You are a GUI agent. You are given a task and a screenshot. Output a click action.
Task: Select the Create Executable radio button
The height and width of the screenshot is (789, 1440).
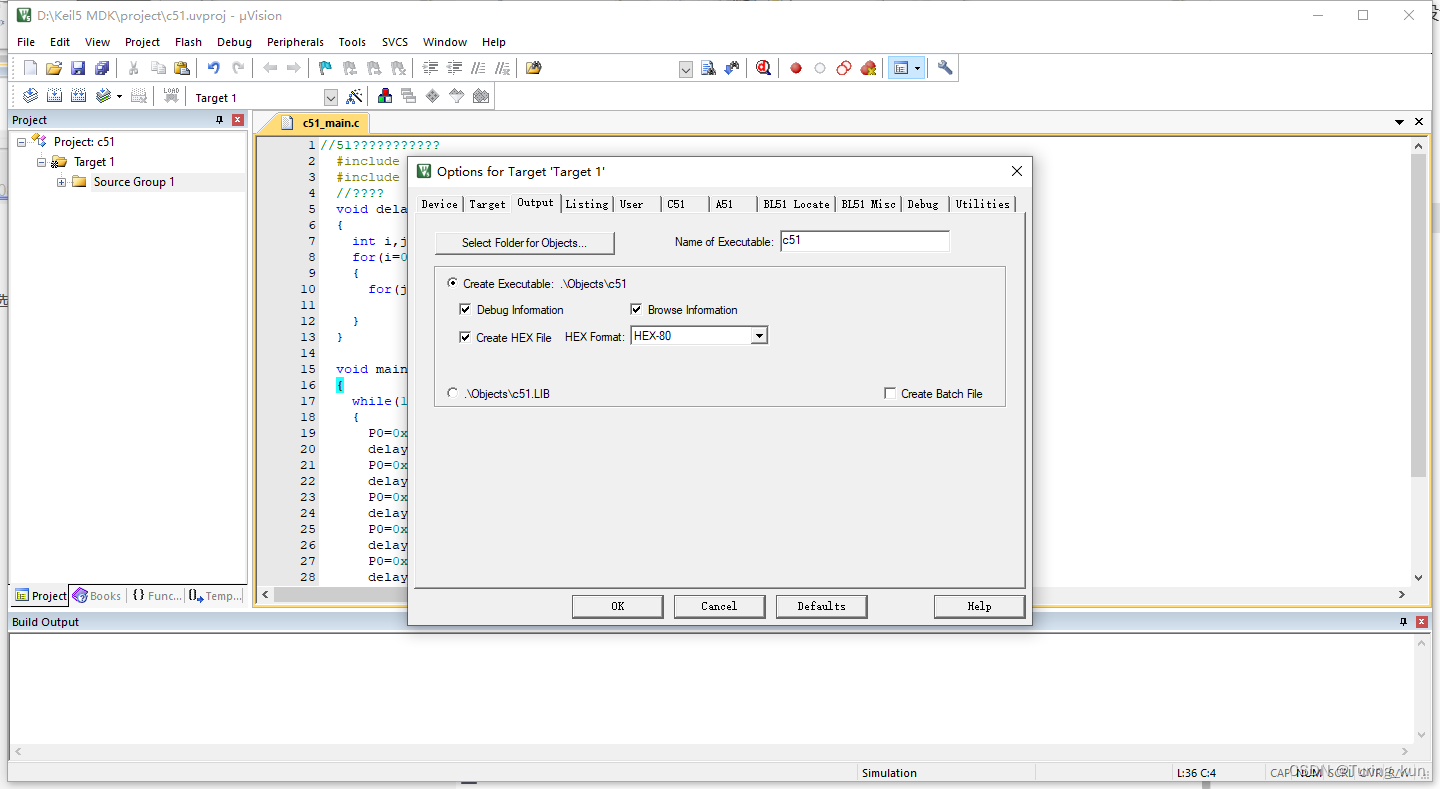coord(453,283)
